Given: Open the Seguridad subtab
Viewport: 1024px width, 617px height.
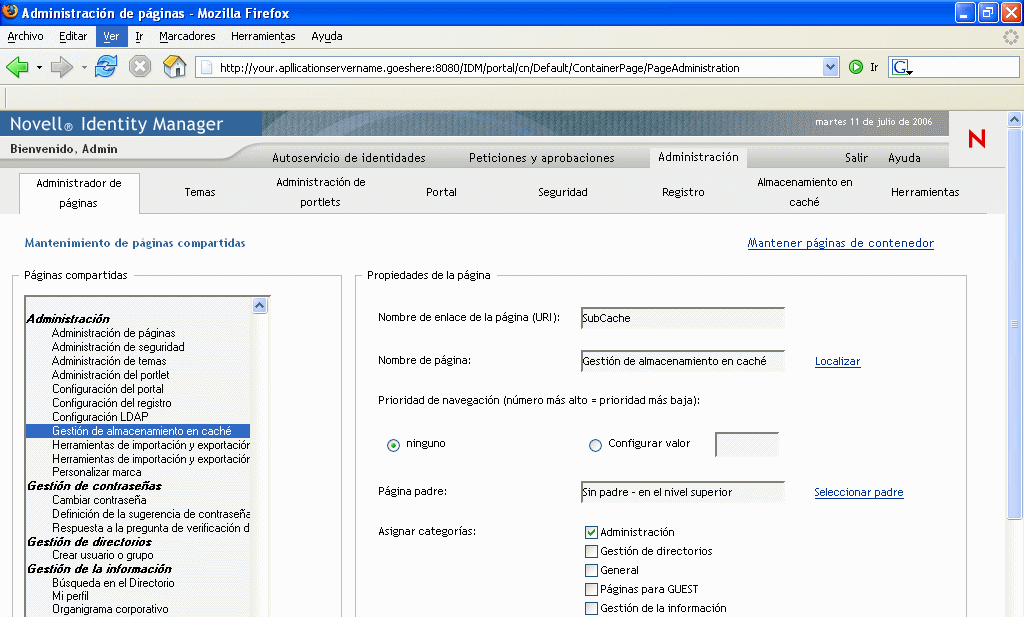Looking at the screenshot, I should click(563, 193).
